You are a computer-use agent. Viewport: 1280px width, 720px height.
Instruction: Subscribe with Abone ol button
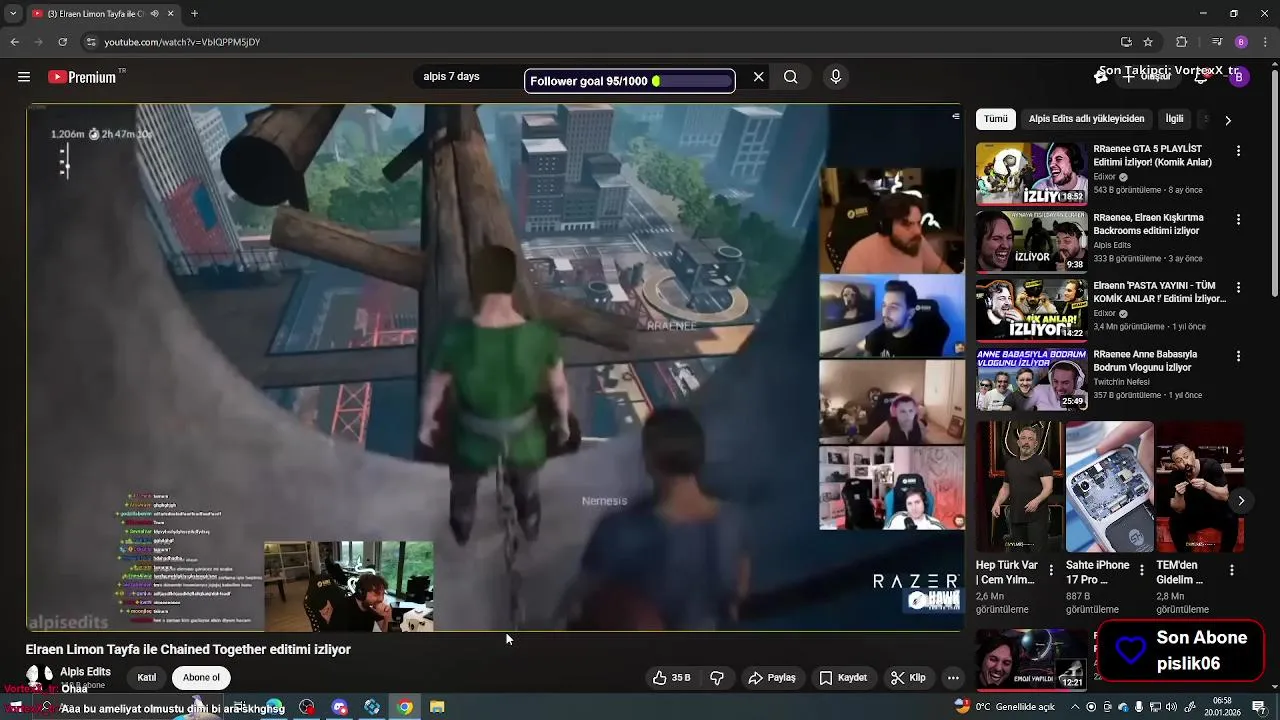[201, 678]
